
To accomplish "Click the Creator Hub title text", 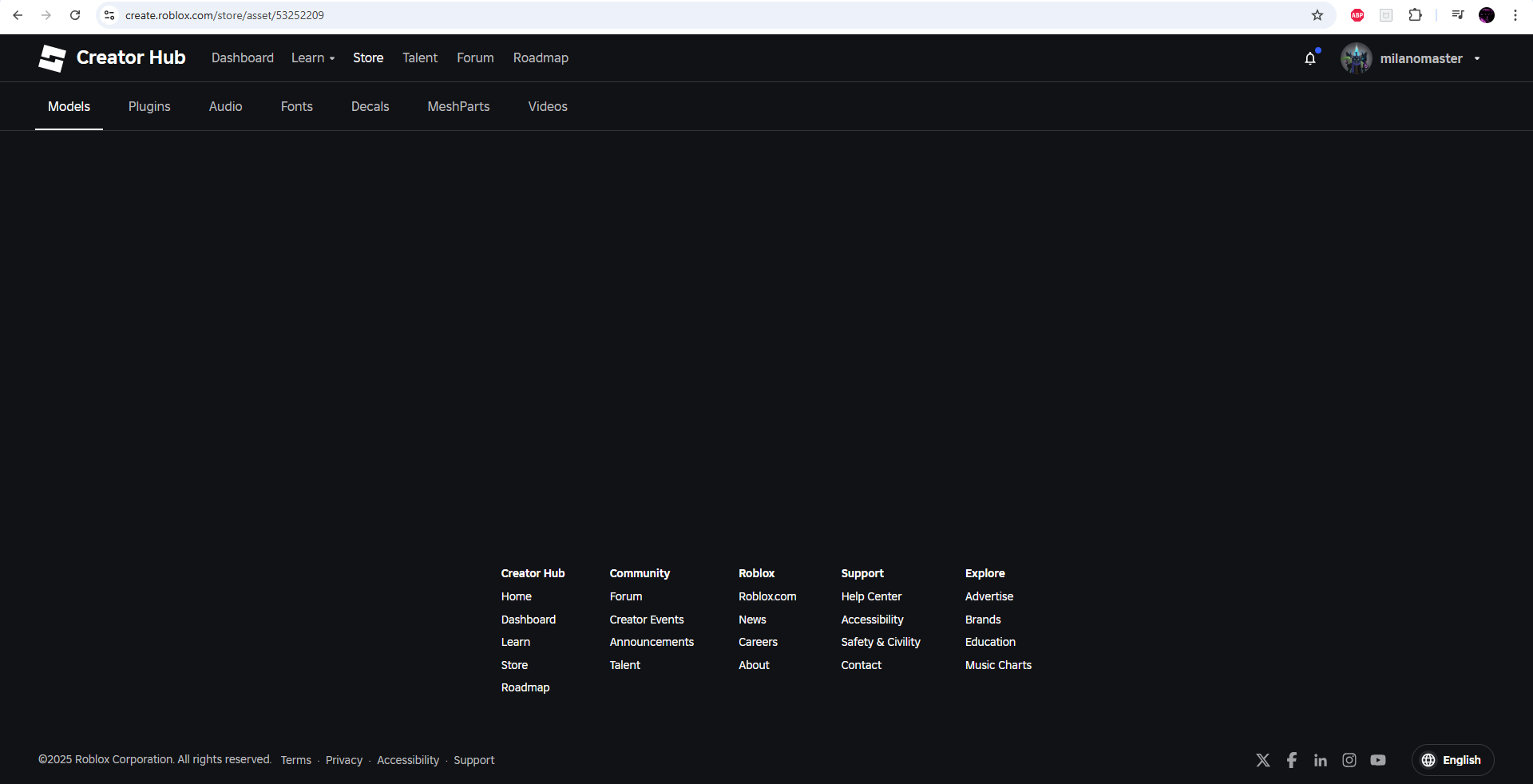I will pos(131,57).
